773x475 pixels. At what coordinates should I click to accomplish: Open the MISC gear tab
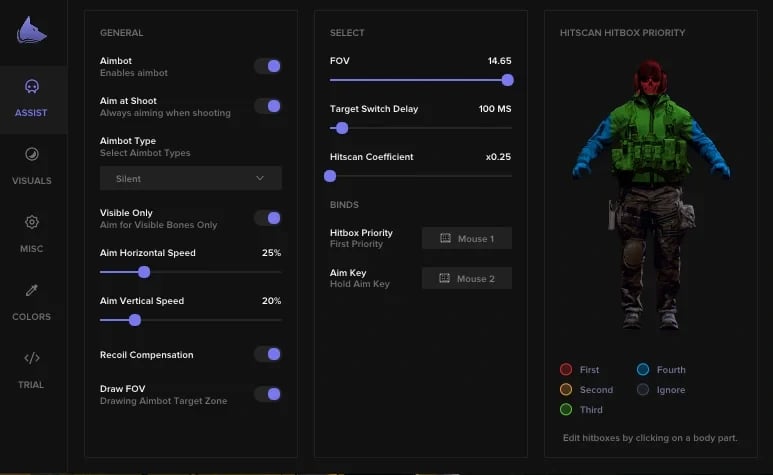32,222
